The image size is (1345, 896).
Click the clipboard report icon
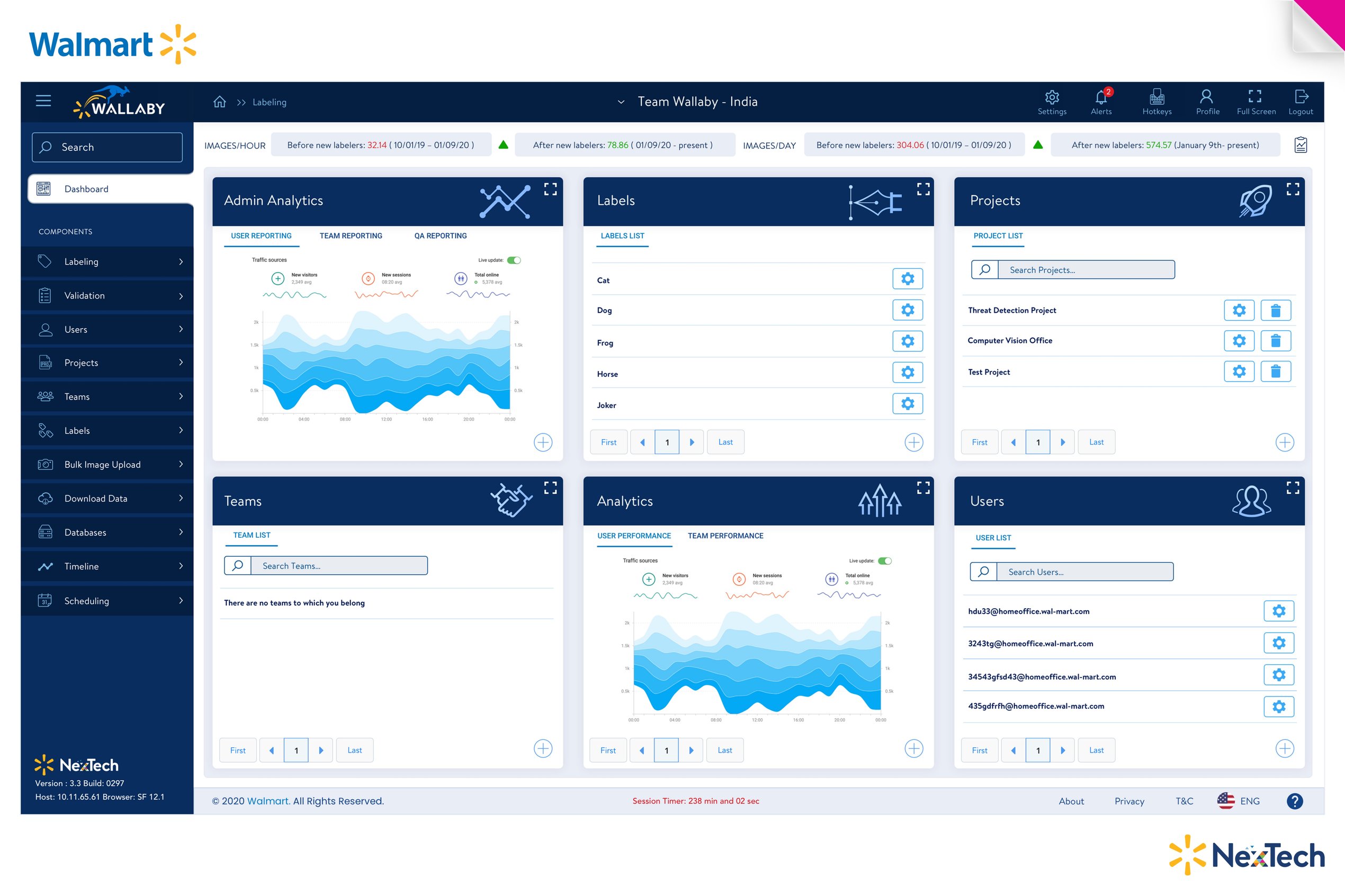pyautogui.click(x=1301, y=145)
